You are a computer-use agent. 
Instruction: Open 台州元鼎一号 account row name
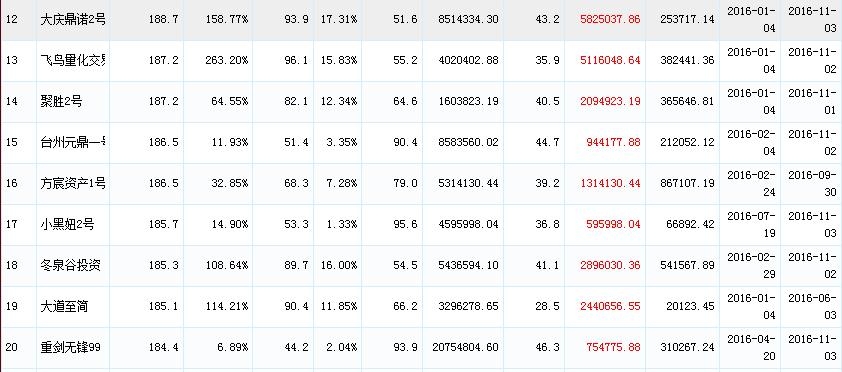(x=73, y=142)
